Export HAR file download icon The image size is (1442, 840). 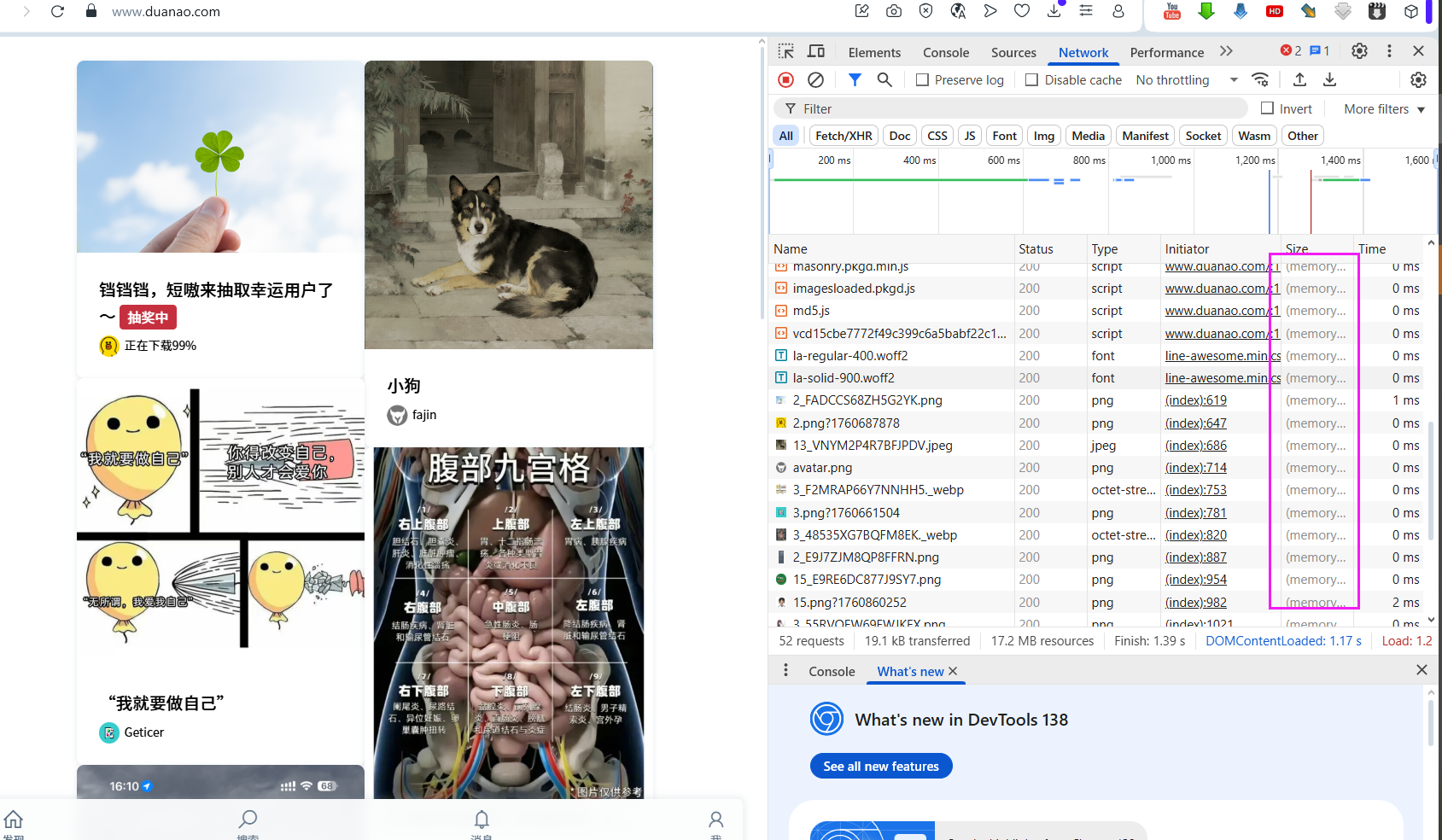tap(1329, 79)
